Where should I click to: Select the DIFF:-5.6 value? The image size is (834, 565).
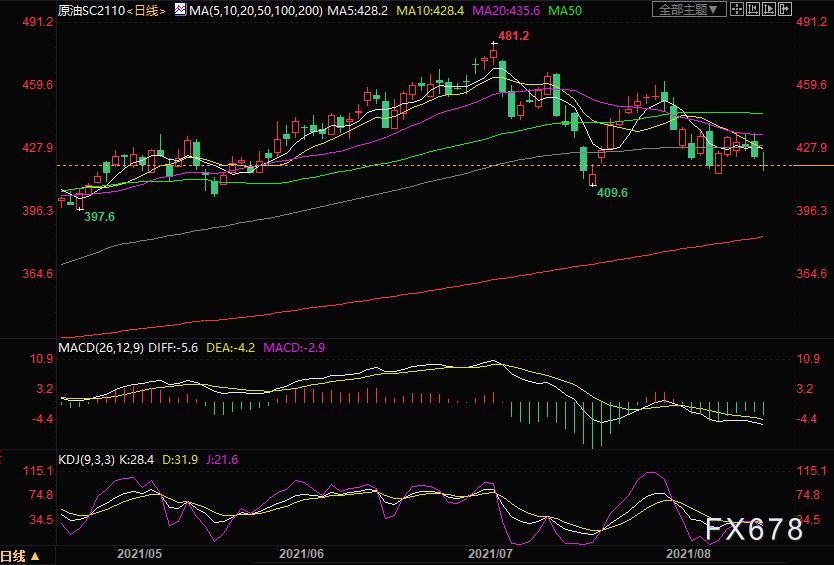click(x=173, y=347)
